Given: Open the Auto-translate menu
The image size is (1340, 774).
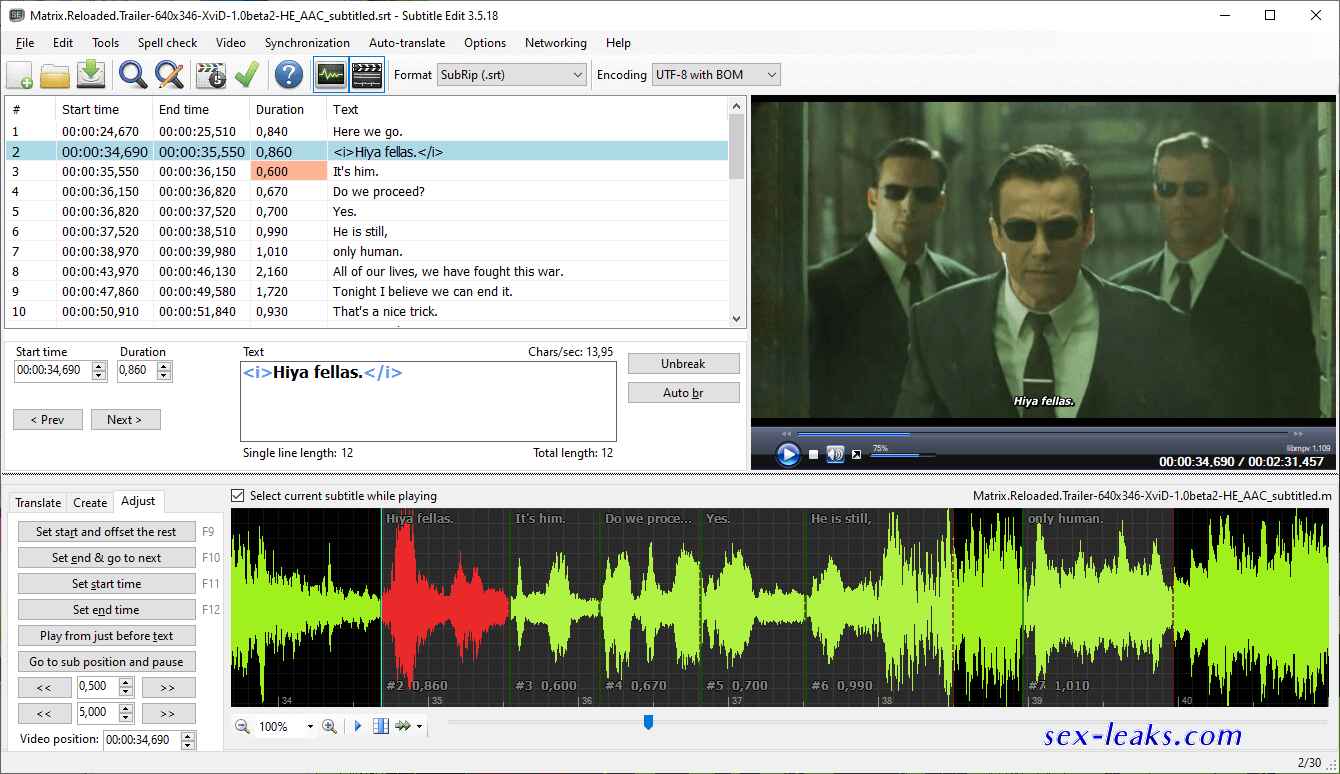Looking at the screenshot, I should 407,43.
